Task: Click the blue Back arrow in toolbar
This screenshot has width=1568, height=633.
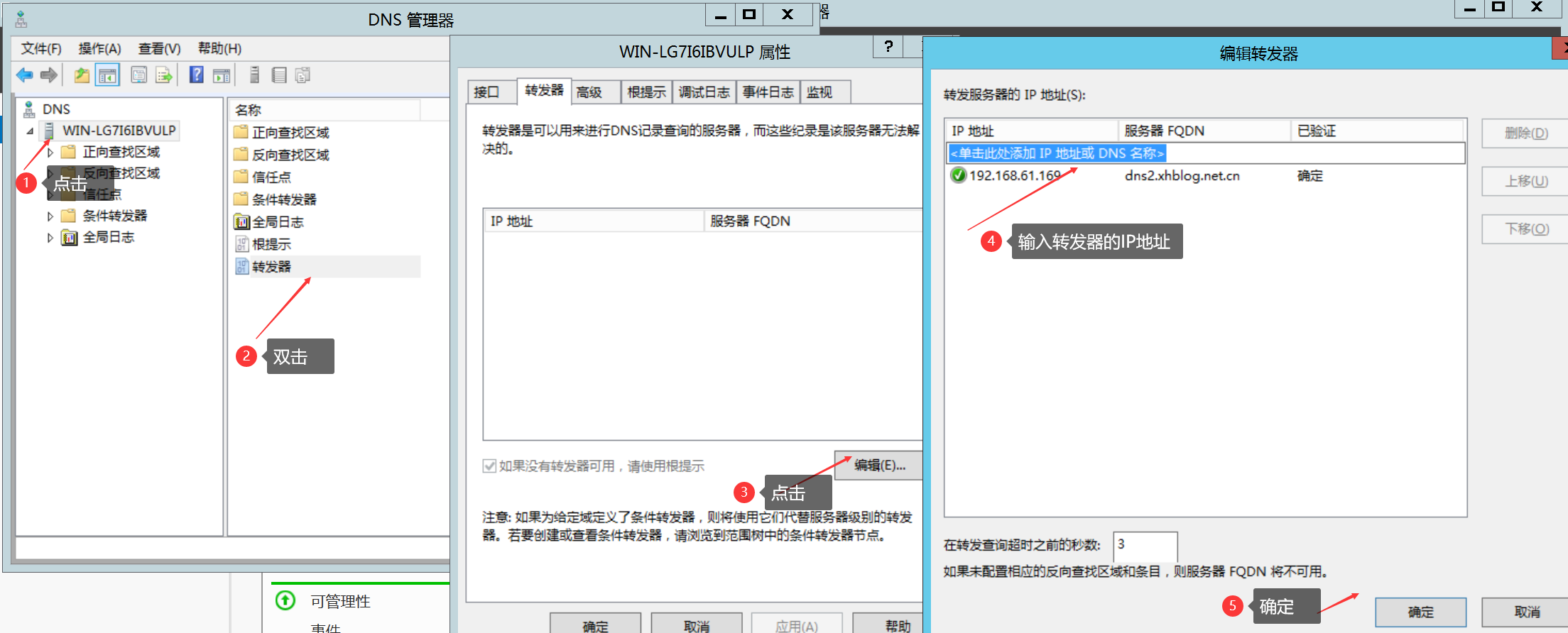Action: [x=25, y=75]
